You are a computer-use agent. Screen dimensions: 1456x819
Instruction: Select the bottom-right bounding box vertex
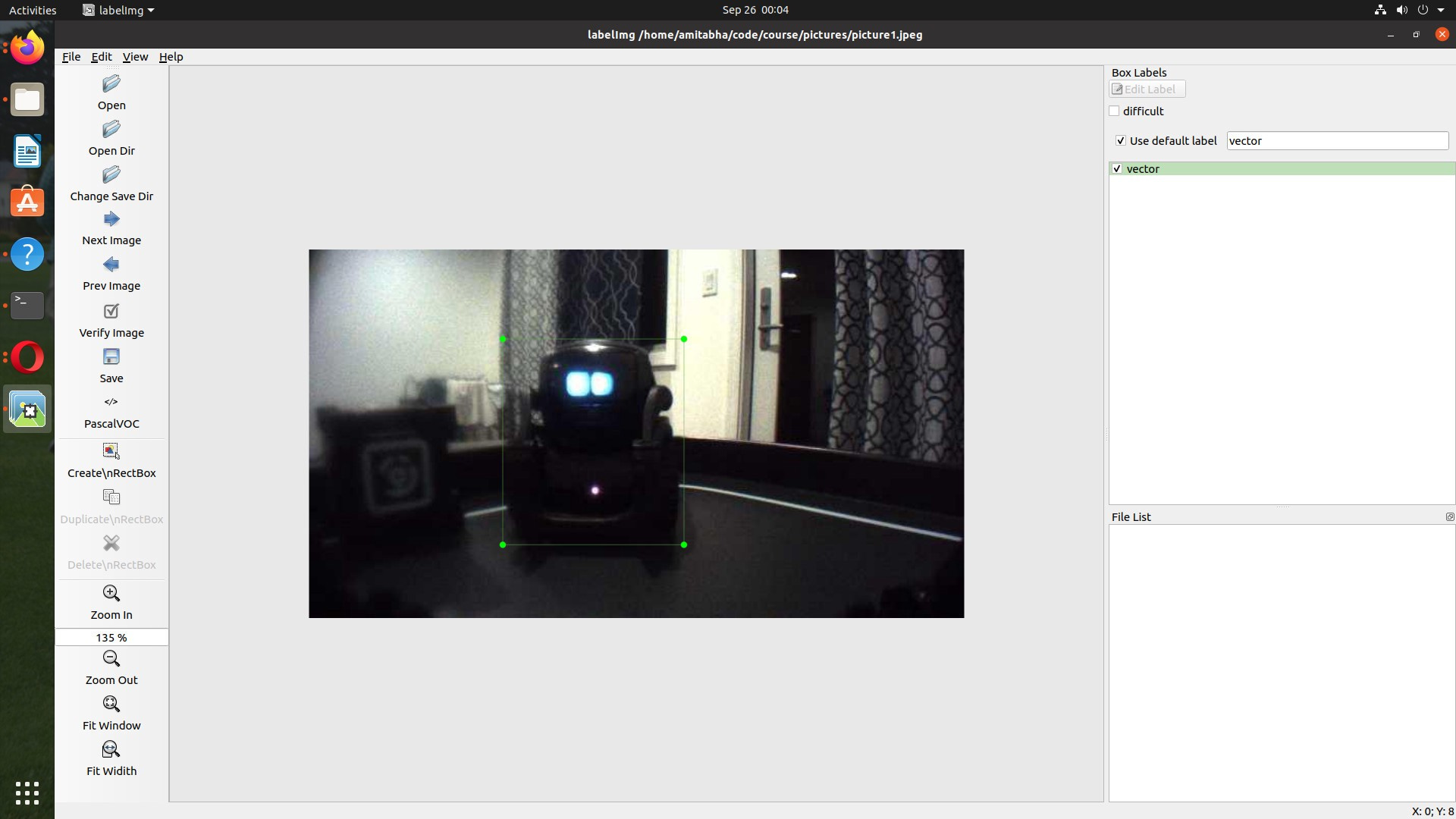click(684, 545)
